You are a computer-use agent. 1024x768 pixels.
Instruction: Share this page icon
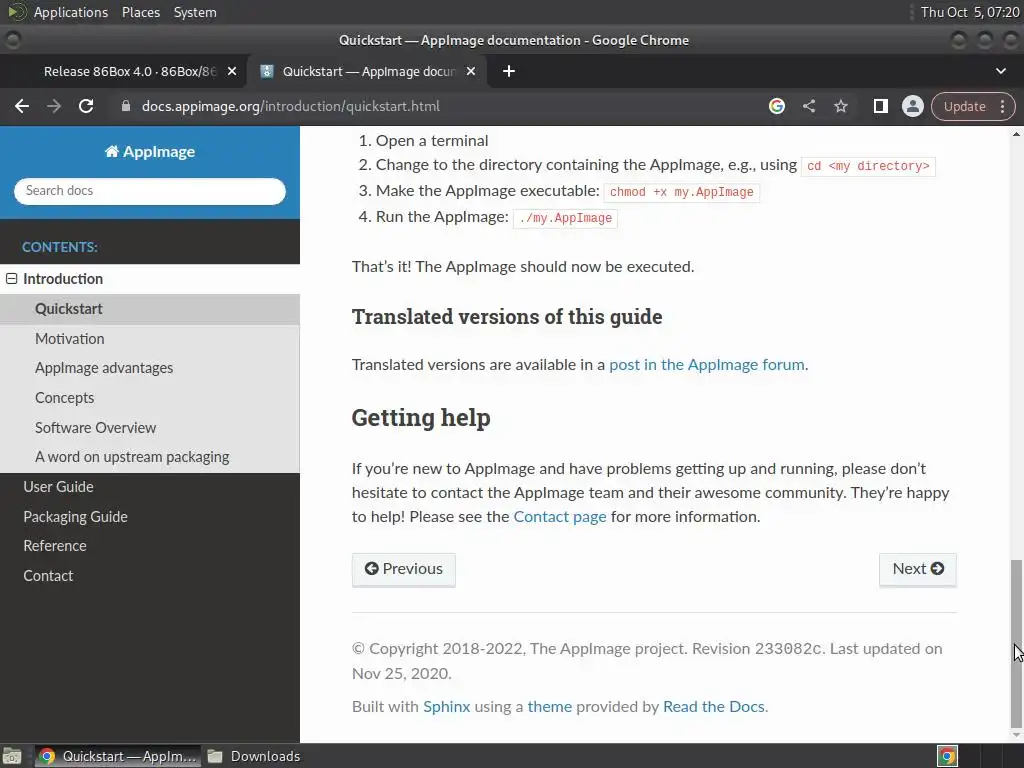click(x=808, y=106)
